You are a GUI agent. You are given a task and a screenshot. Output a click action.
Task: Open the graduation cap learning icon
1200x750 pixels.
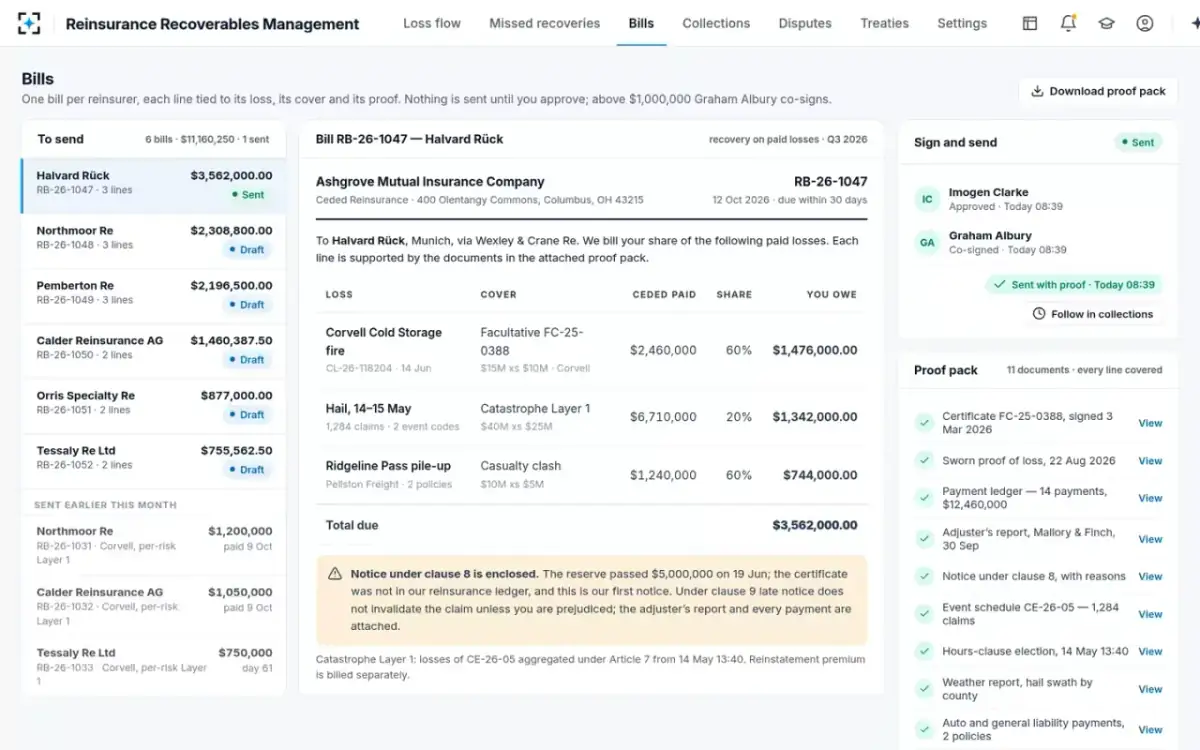(x=1107, y=23)
